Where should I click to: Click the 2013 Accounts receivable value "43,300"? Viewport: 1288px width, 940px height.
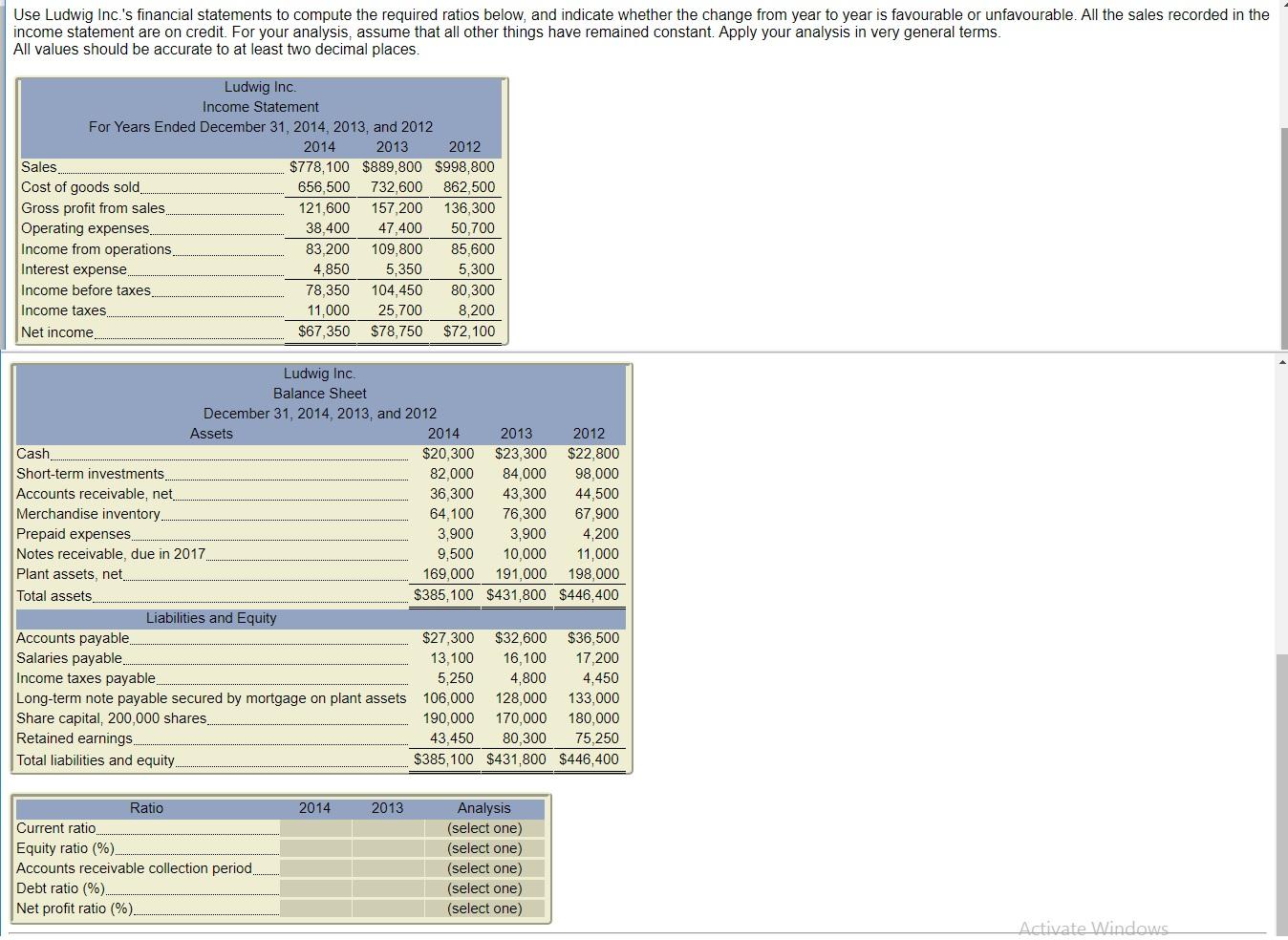525,494
